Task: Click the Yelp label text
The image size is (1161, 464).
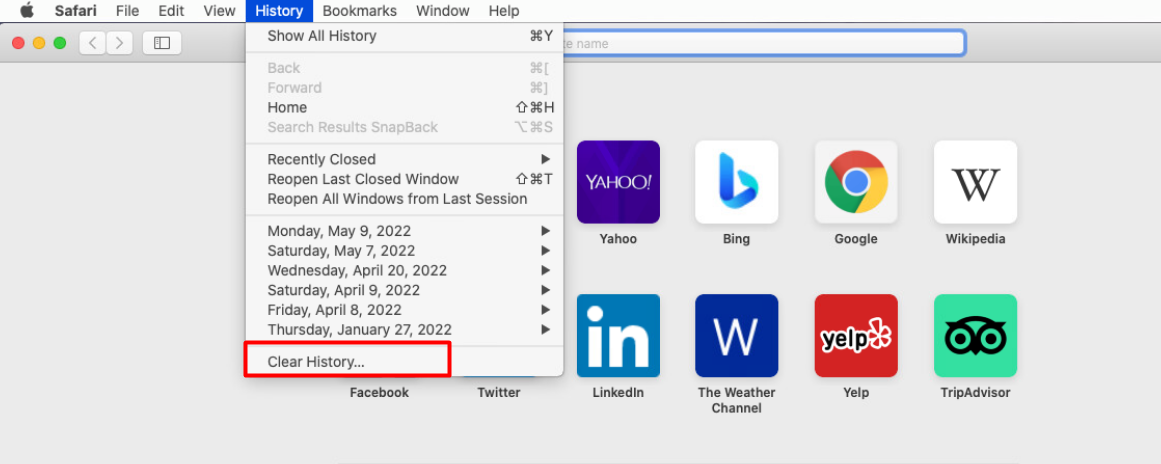Action: 856,392
